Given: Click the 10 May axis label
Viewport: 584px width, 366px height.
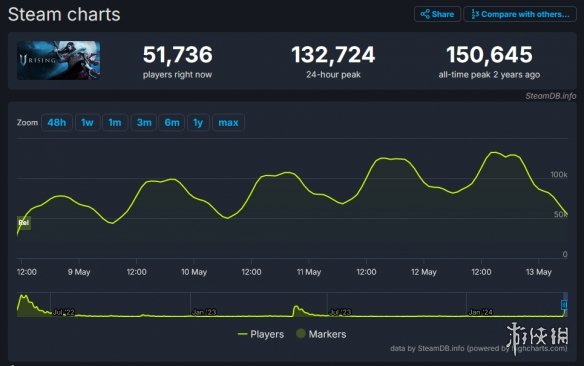Looking at the screenshot, I should point(194,272).
